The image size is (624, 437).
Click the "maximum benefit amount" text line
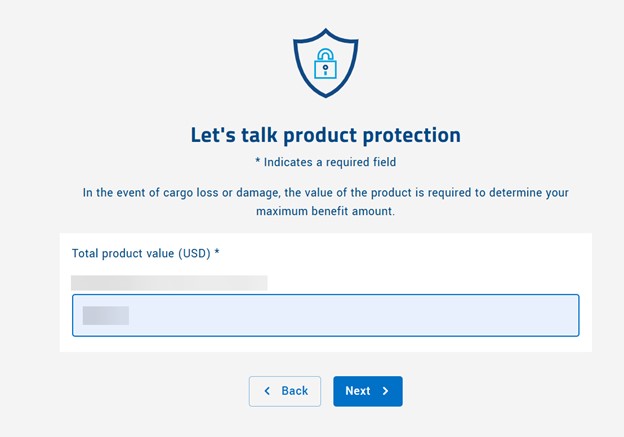(x=325, y=211)
